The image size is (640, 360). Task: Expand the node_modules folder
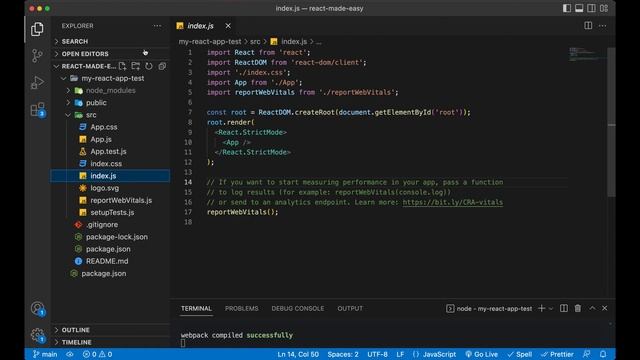[110, 91]
